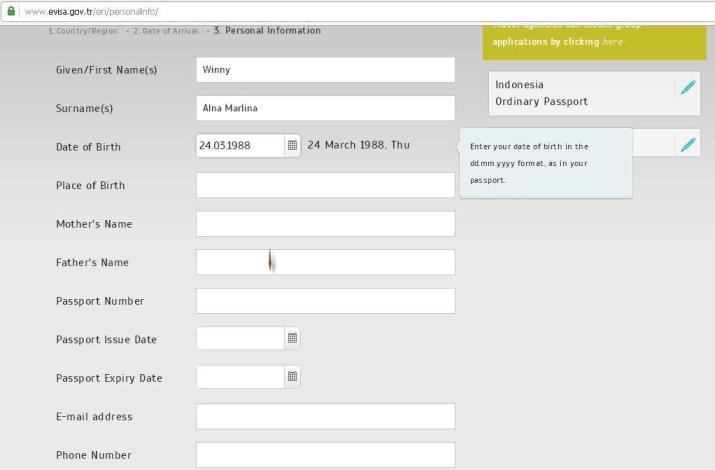Click the 'Mother's Name' label
This screenshot has width=715, height=470.
[94, 224]
